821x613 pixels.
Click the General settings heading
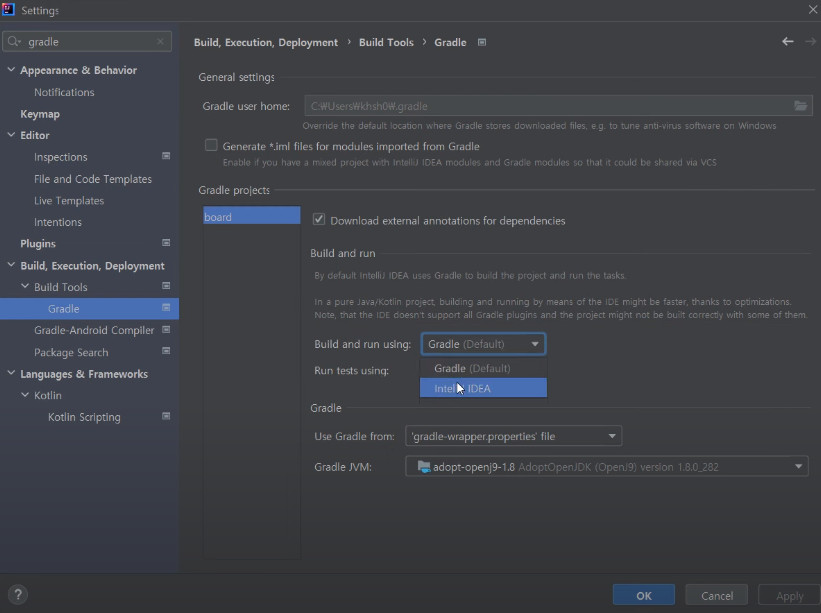click(236, 77)
